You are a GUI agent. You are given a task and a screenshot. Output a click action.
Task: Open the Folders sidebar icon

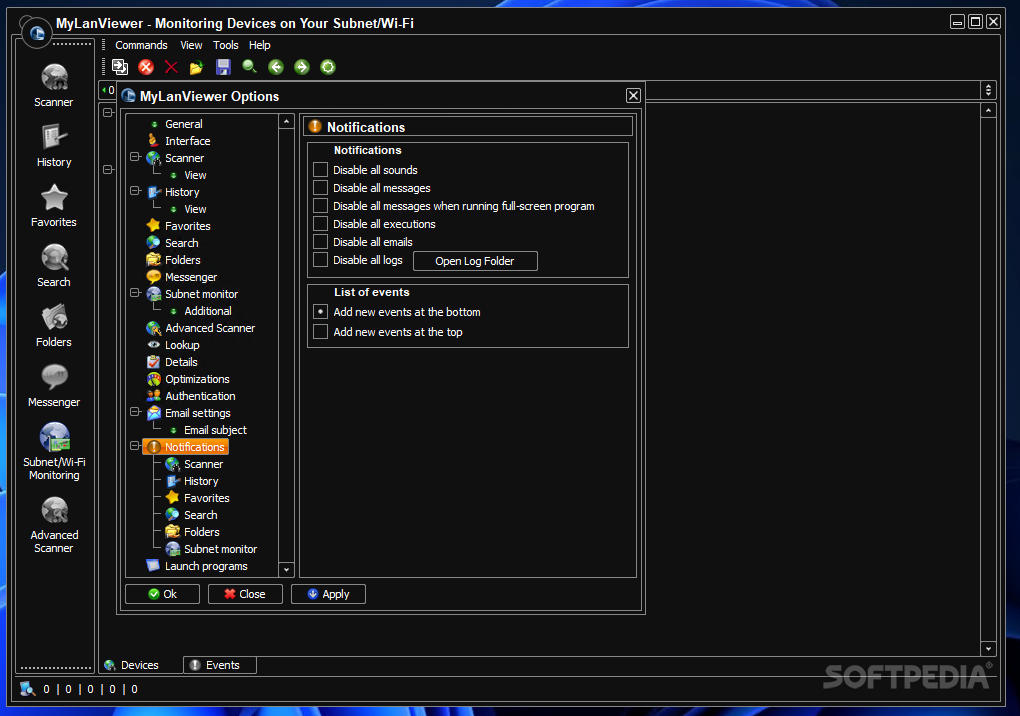(54, 325)
